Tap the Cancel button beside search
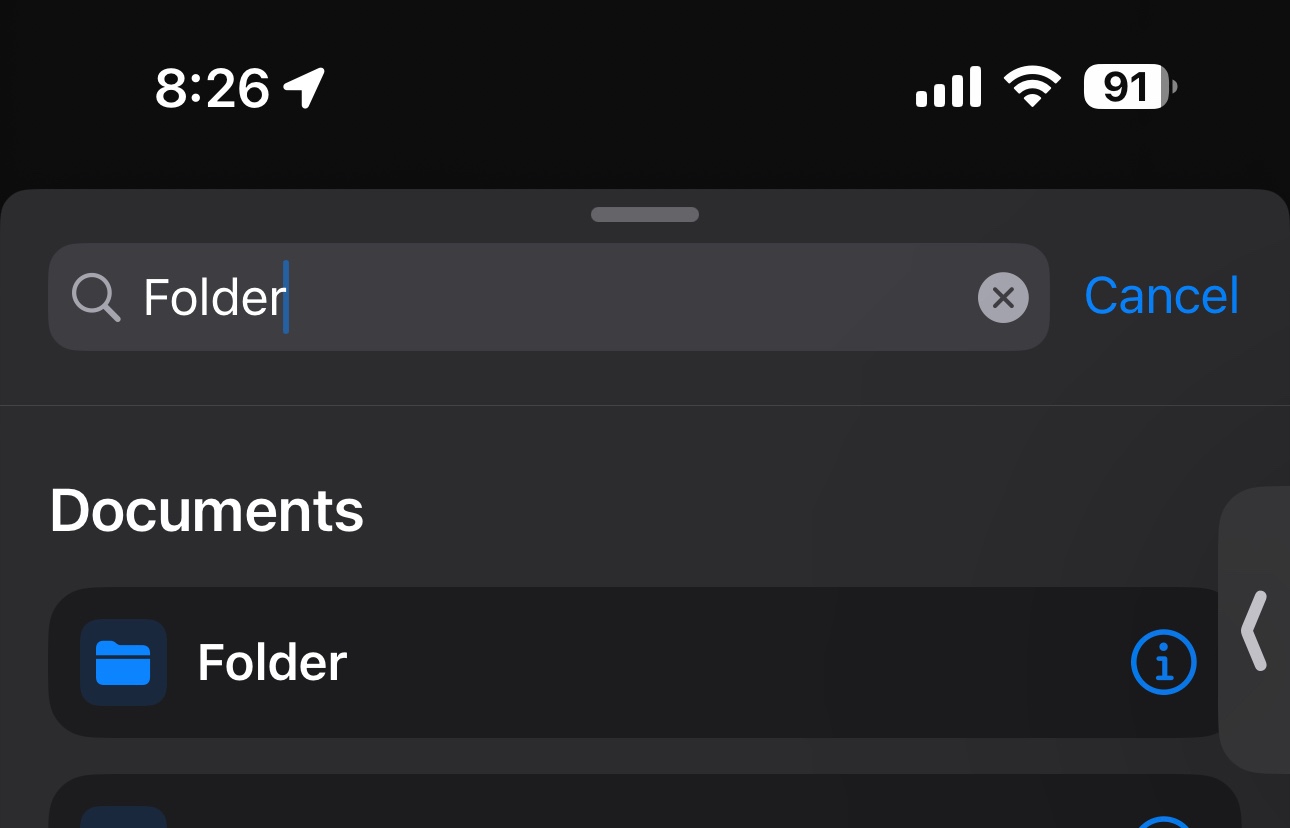 [x=1161, y=296]
